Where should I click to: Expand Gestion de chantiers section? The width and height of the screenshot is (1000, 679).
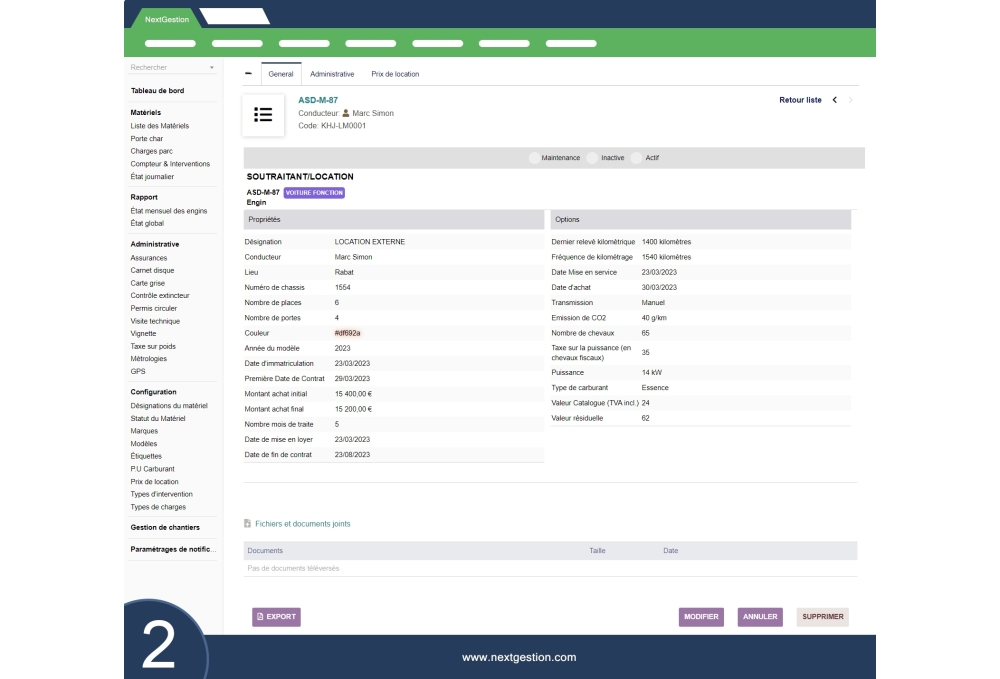(165, 527)
